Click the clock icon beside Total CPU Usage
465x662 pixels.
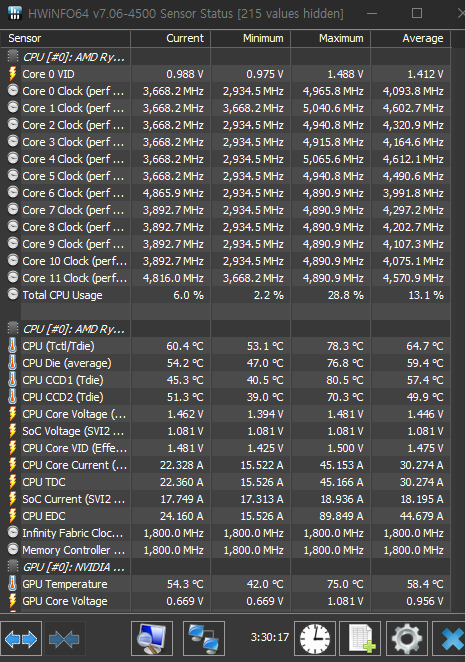[x=13, y=294]
